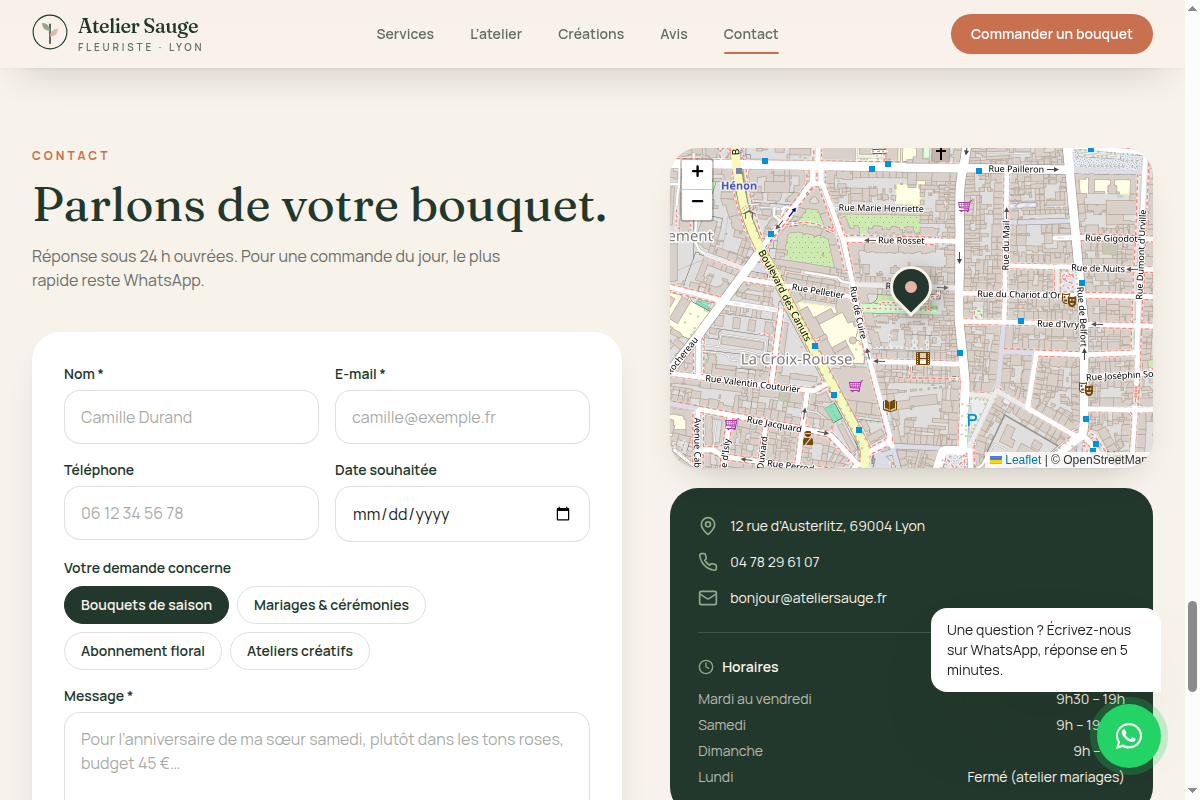This screenshot has height=800, width=1200.
Task: Click the Lundi hours row label
Action: pos(716,777)
